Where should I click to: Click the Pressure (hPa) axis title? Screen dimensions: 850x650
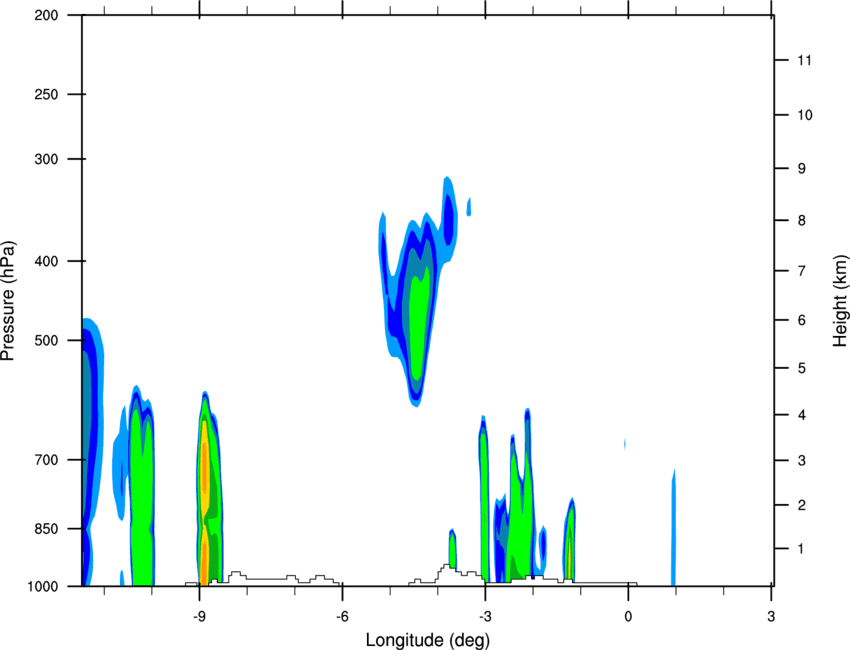[8, 301]
